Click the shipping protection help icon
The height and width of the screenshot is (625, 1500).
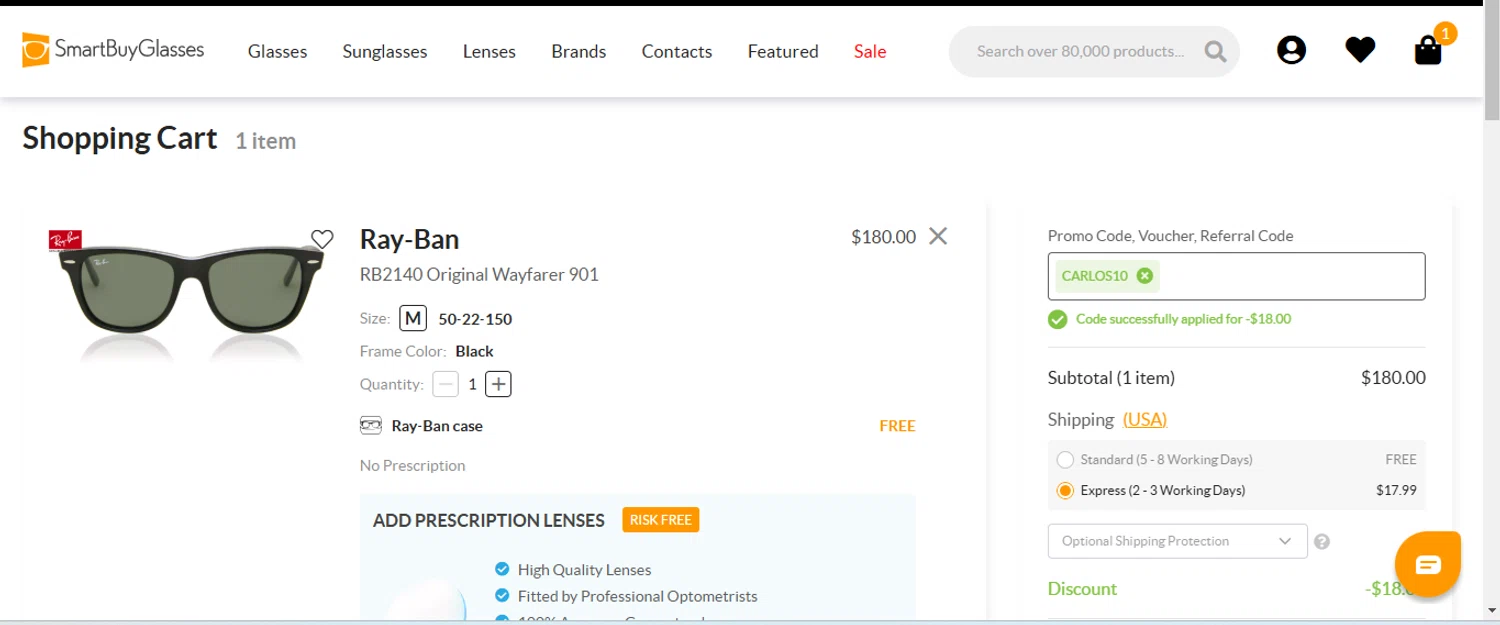pyautogui.click(x=1322, y=542)
